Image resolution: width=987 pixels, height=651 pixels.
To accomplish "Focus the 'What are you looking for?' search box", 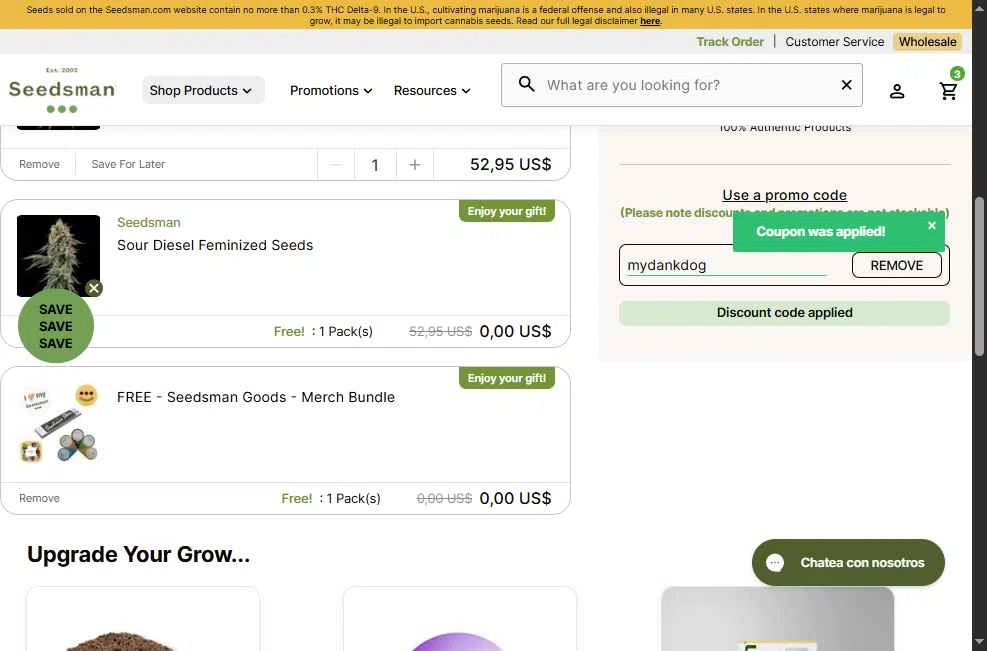I will [x=682, y=85].
